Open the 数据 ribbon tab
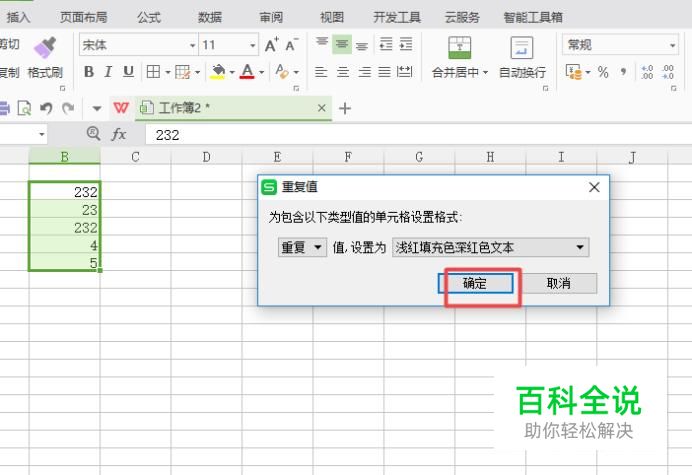 (x=210, y=17)
